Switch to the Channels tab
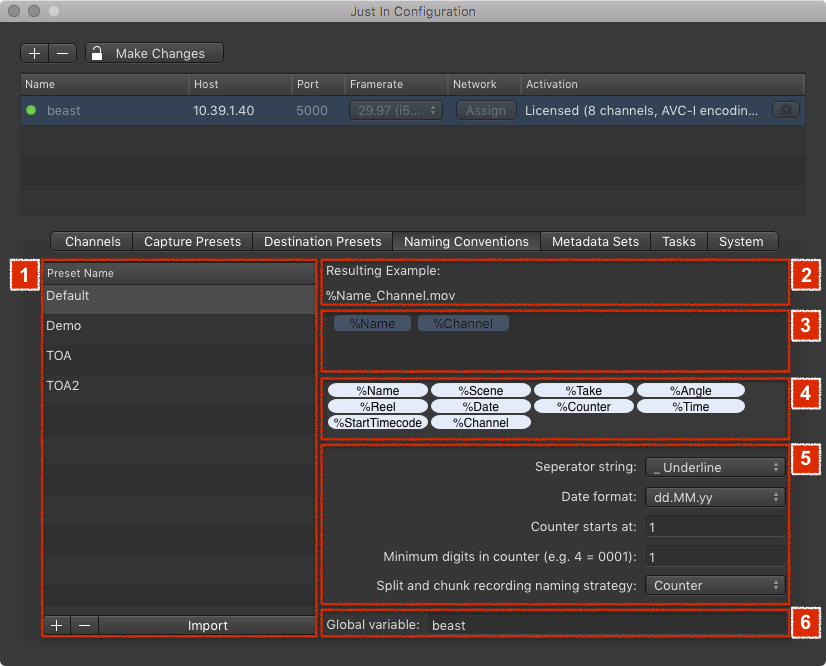Image resolution: width=826 pixels, height=666 pixels. click(92, 241)
